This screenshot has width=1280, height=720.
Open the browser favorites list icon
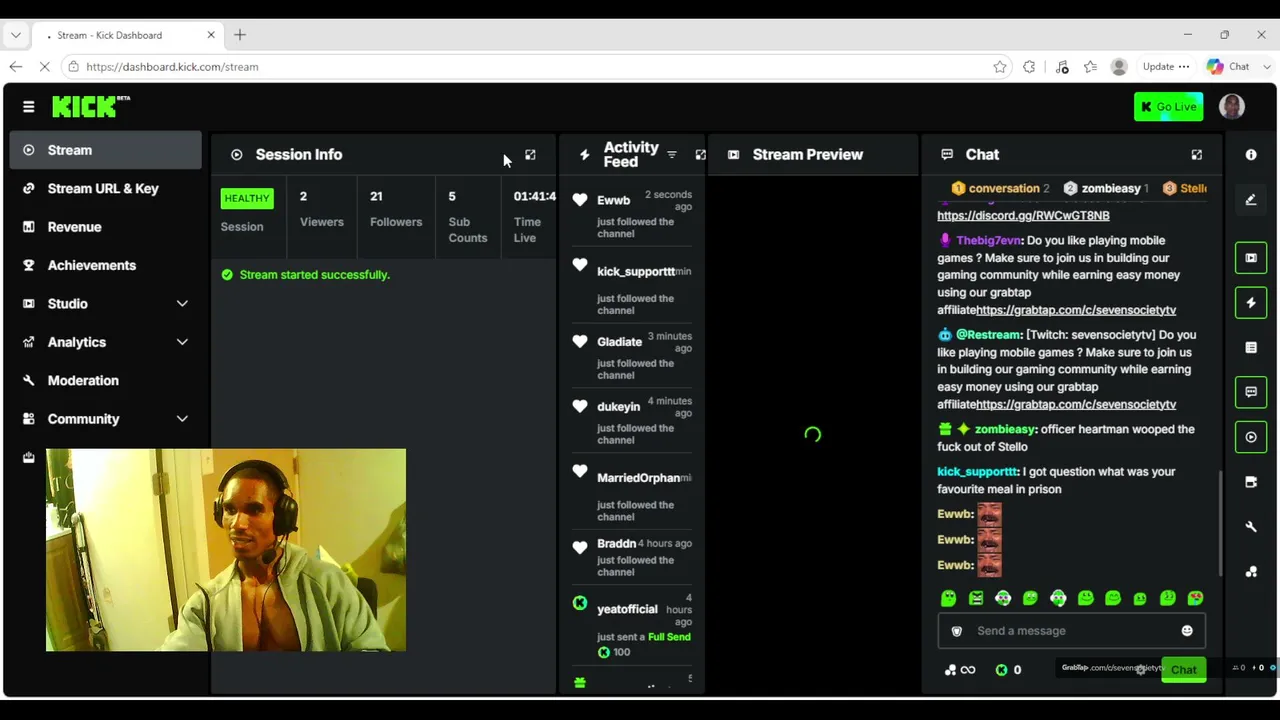(x=1090, y=67)
